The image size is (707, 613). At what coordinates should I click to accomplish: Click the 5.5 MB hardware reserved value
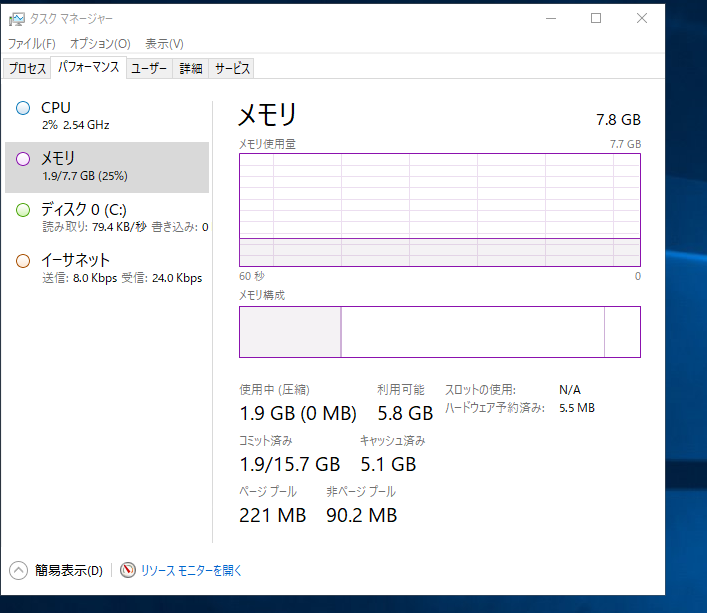coord(577,408)
